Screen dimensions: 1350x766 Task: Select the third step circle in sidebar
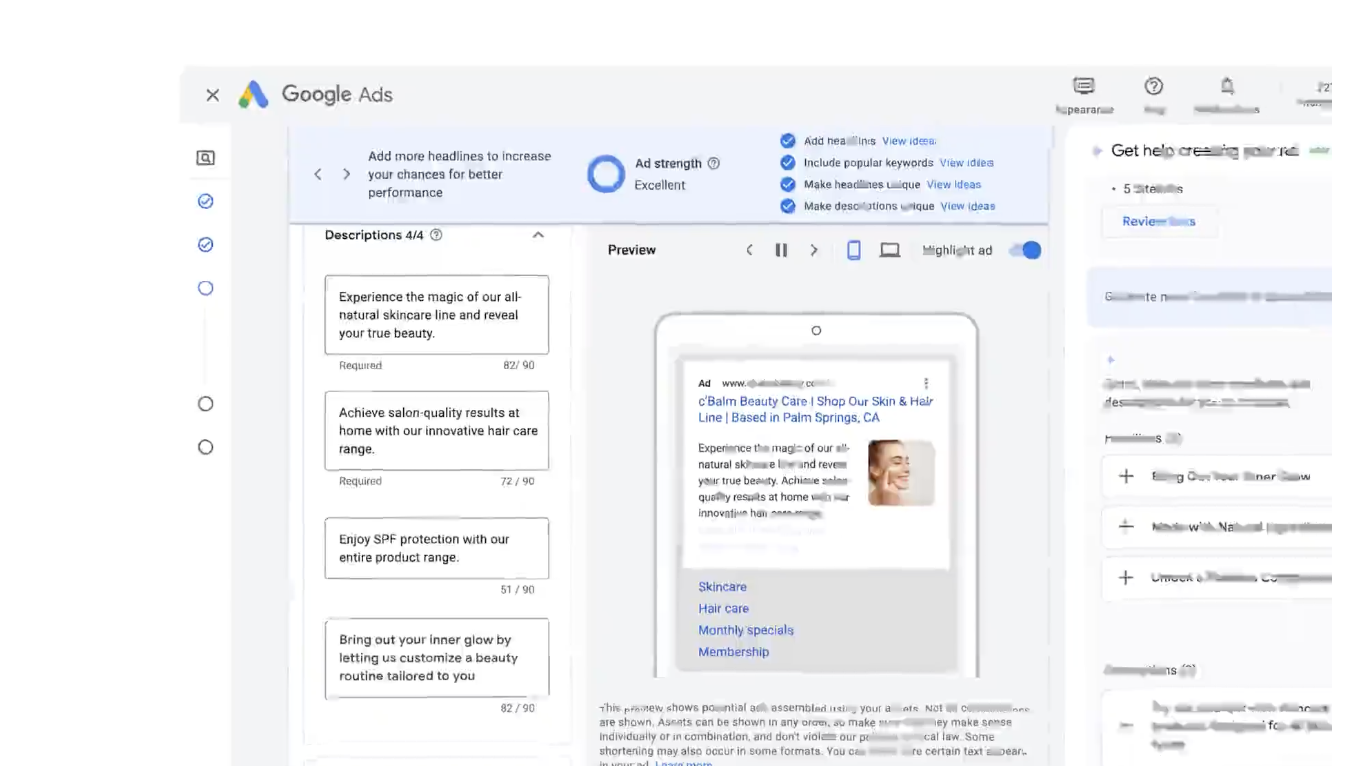tap(205, 288)
